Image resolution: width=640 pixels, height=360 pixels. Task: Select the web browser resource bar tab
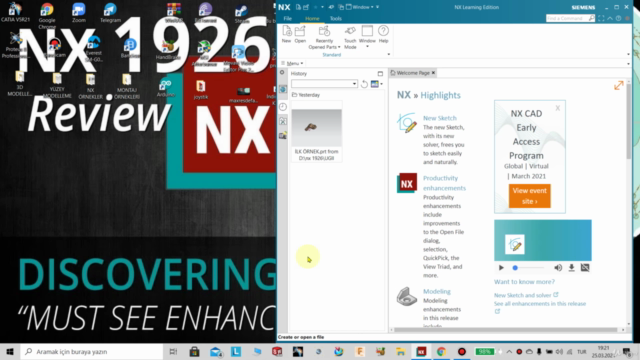pos(283,89)
